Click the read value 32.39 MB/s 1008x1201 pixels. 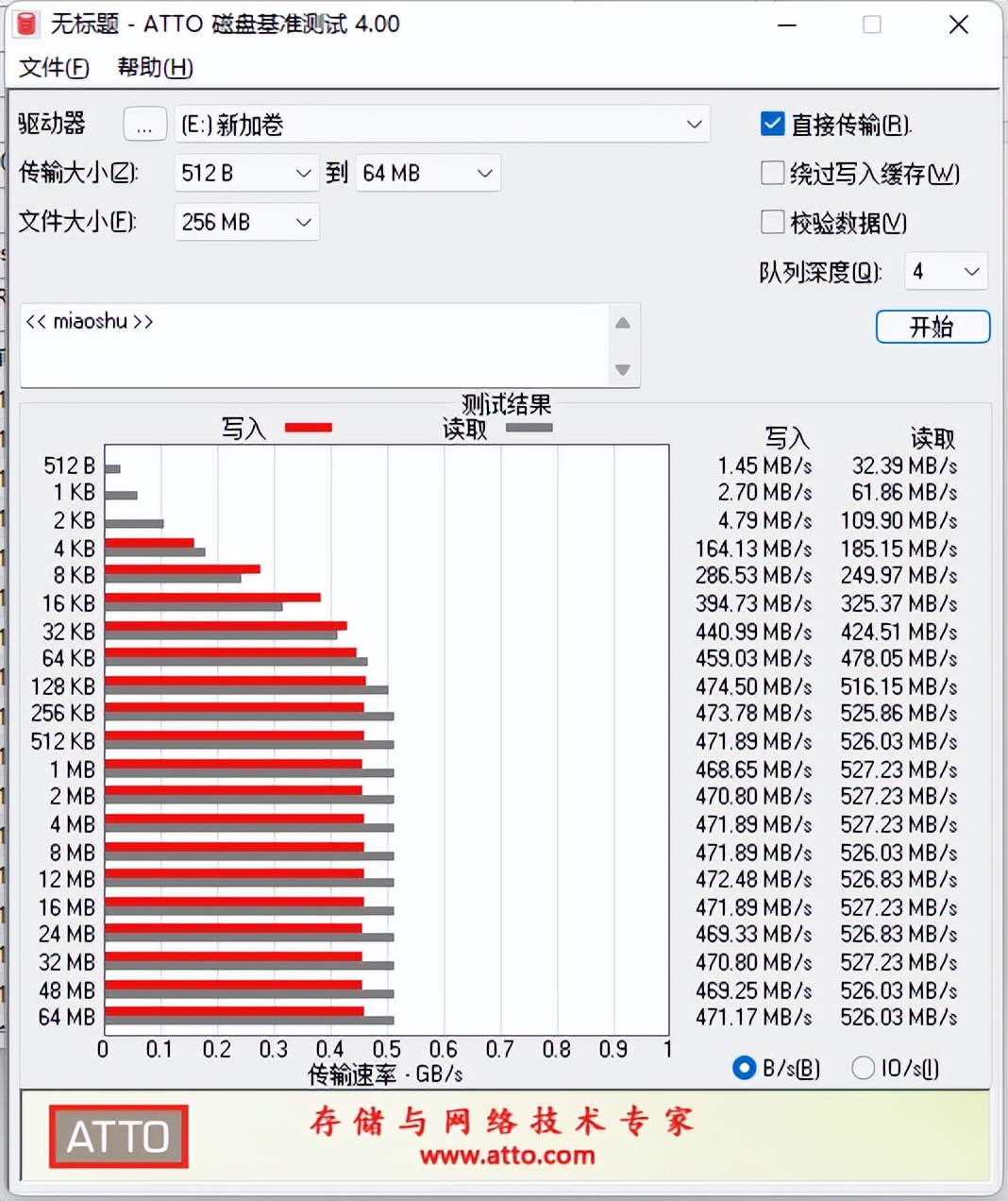click(x=904, y=465)
